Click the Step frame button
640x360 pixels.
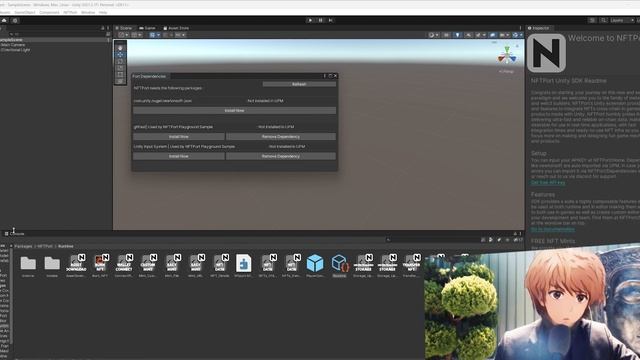pos(331,20)
